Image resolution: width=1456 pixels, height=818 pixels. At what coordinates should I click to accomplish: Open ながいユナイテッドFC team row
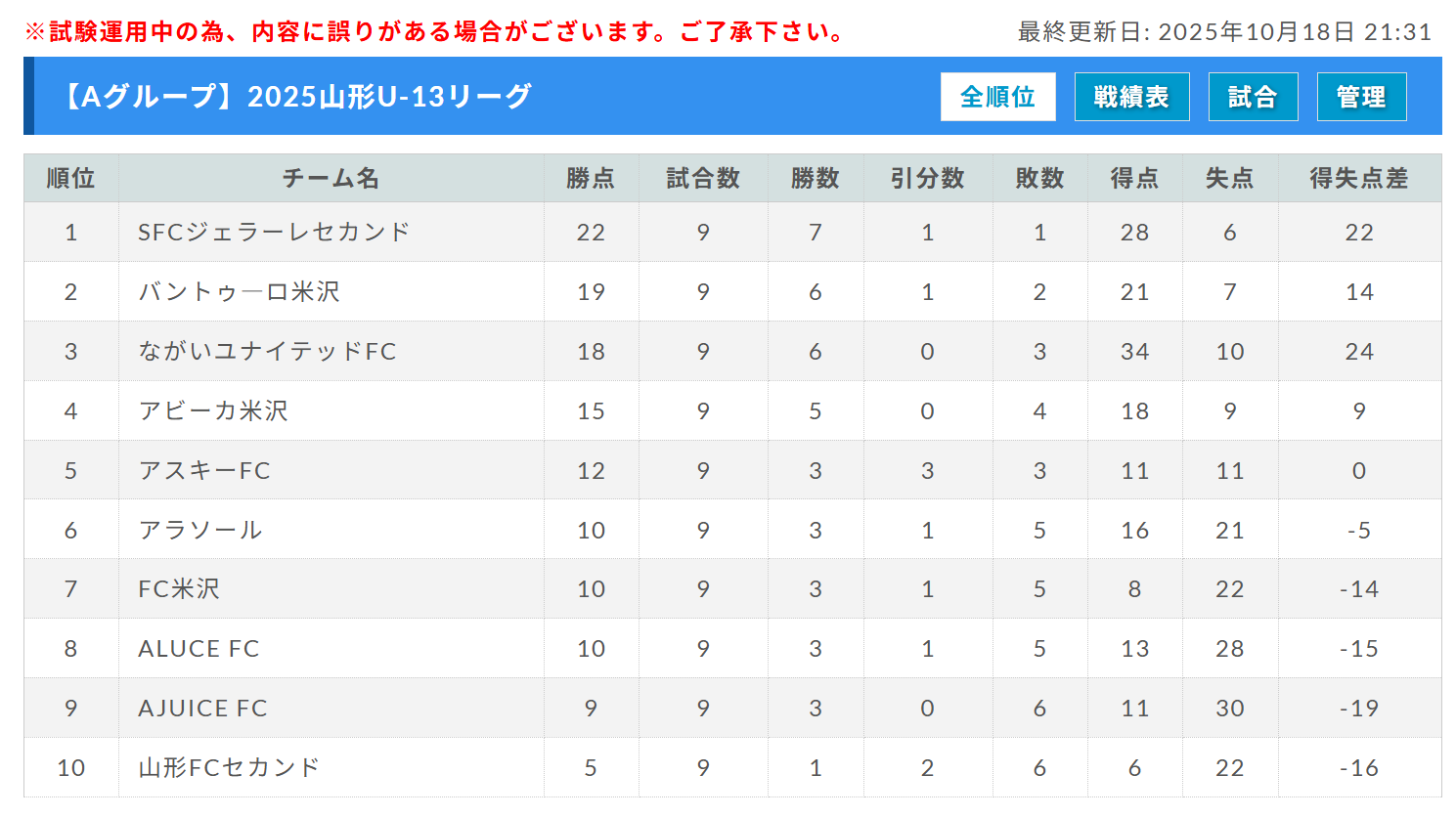(267, 352)
